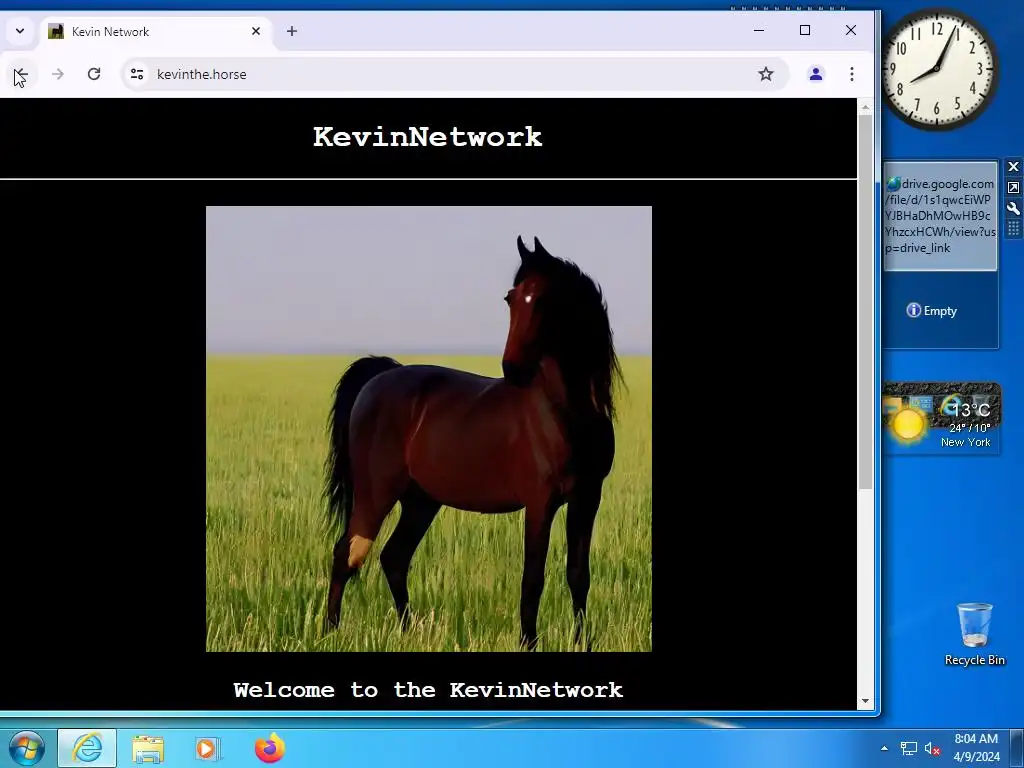
Task: Click the page scrollbar up arrow
Action: click(865, 106)
